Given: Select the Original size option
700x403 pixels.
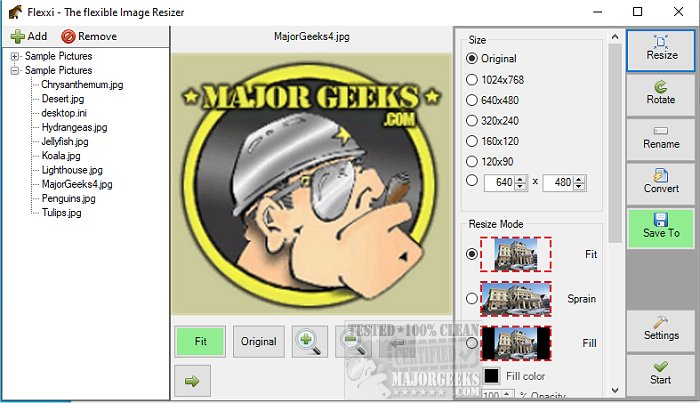Looking at the screenshot, I should coord(471,58).
